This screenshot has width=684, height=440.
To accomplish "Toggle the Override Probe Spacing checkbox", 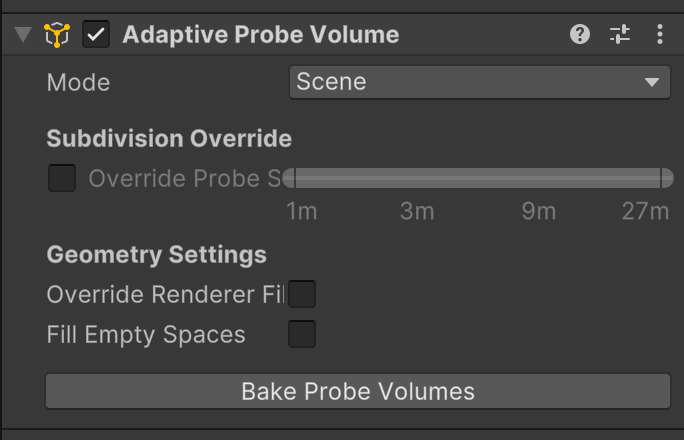I will tap(62, 179).
